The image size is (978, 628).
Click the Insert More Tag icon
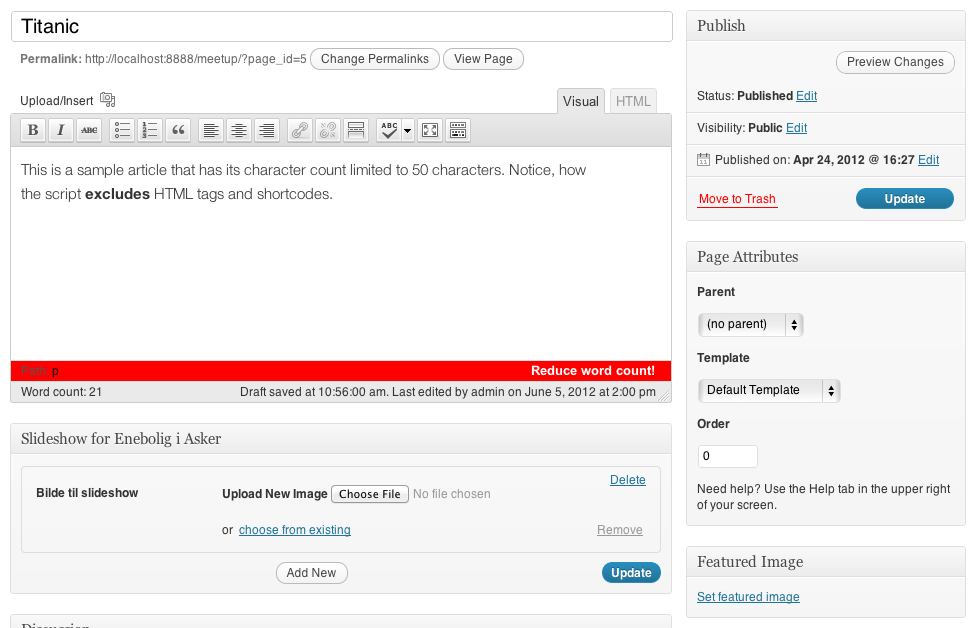(355, 130)
